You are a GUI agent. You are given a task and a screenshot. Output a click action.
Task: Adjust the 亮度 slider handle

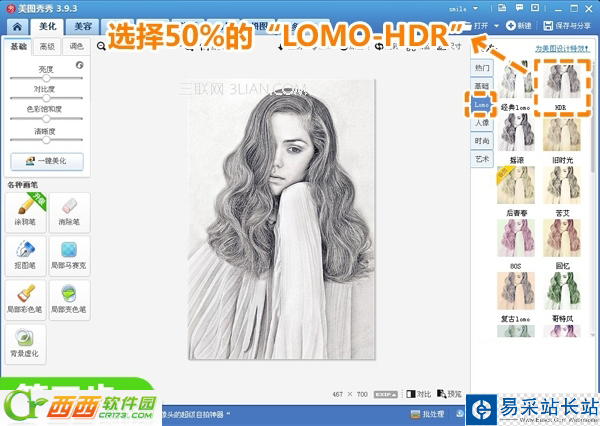(46, 78)
